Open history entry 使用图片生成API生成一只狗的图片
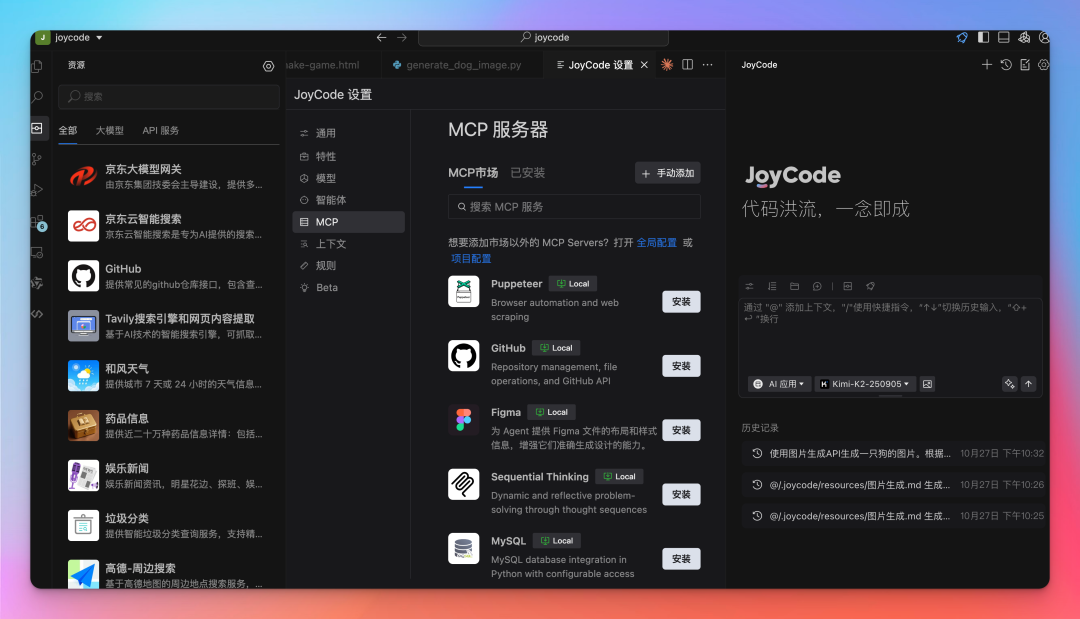The width and height of the screenshot is (1080, 619). coord(894,454)
